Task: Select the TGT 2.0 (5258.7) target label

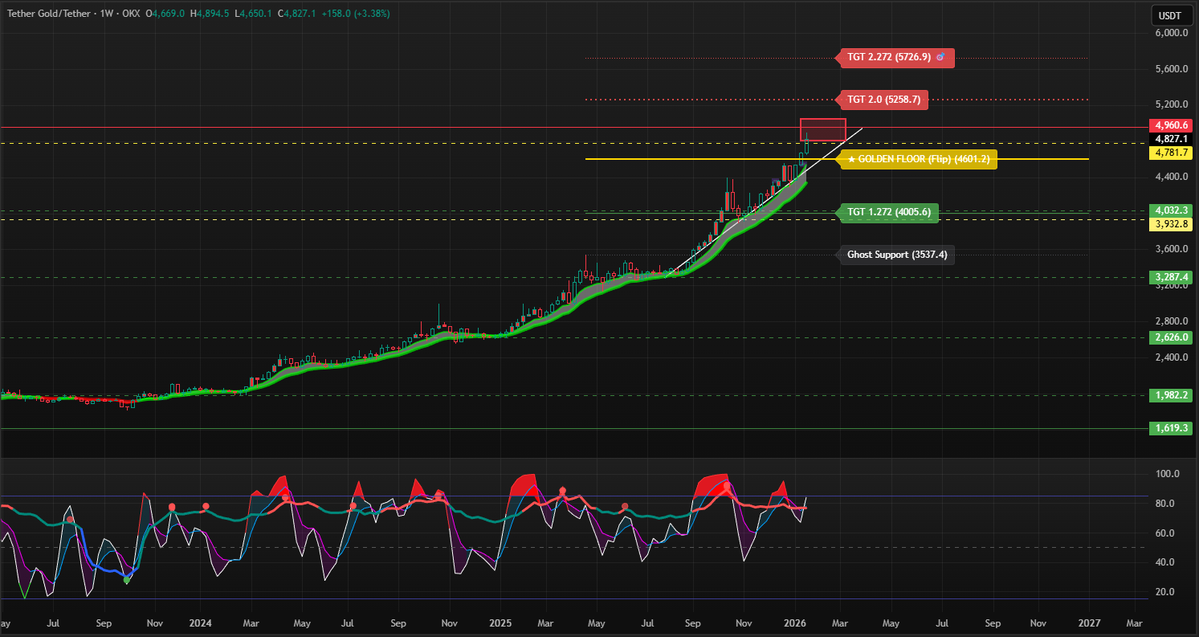Action: [x=884, y=99]
